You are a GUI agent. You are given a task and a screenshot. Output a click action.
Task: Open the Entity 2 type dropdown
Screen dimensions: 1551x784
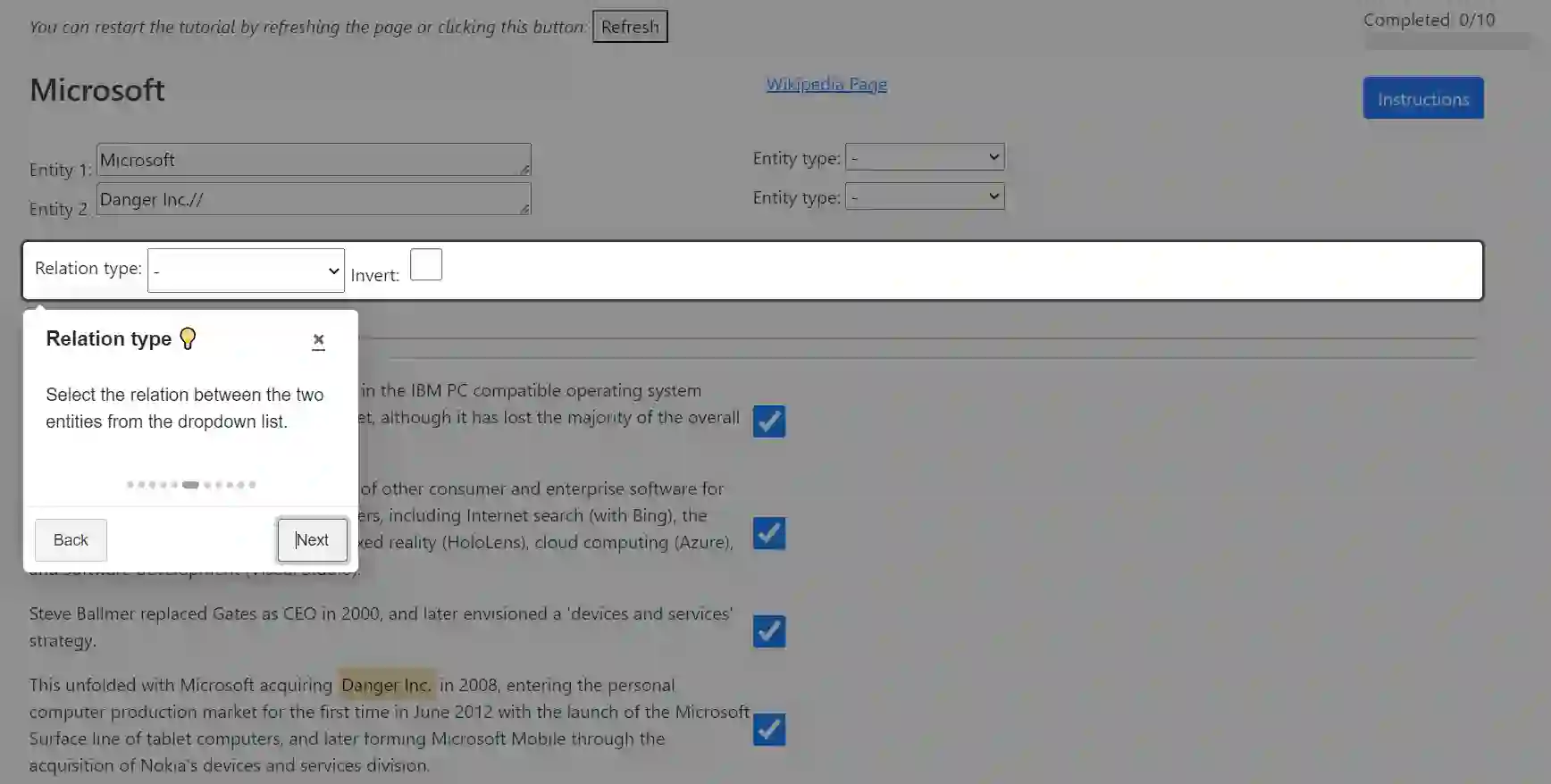[x=925, y=196]
